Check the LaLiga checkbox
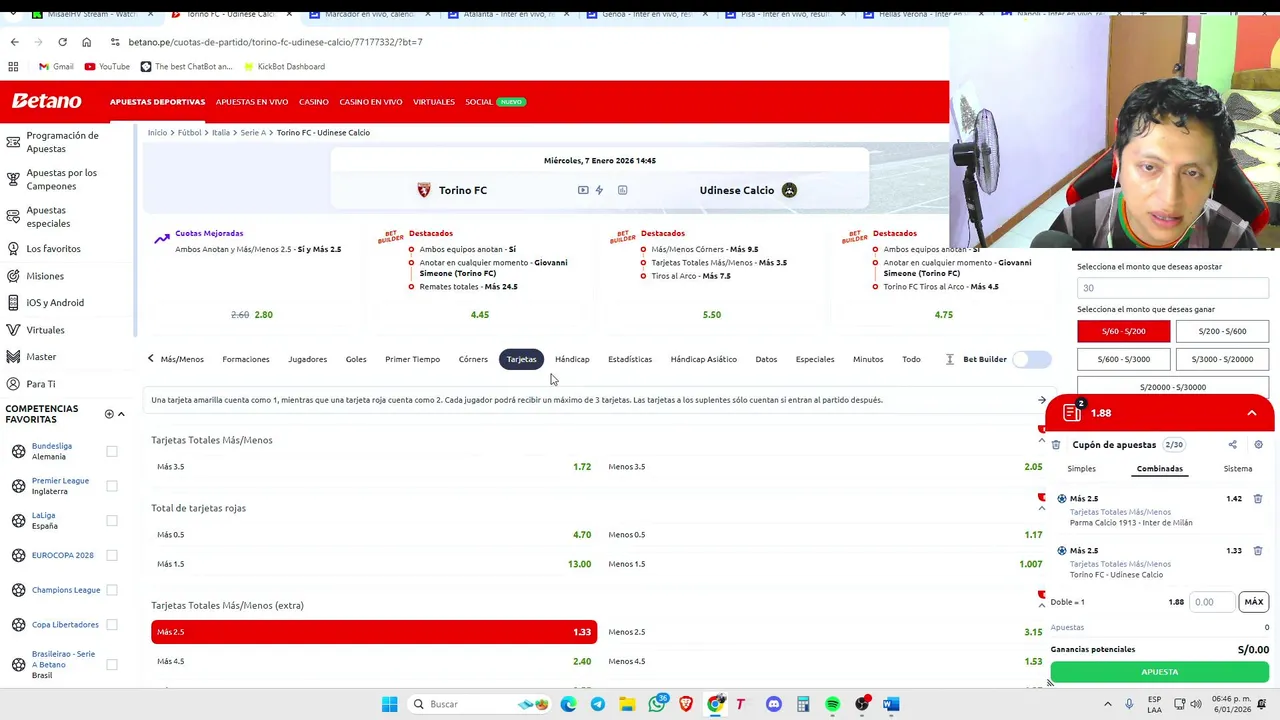The image size is (1280, 720). (x=112, y=520)
